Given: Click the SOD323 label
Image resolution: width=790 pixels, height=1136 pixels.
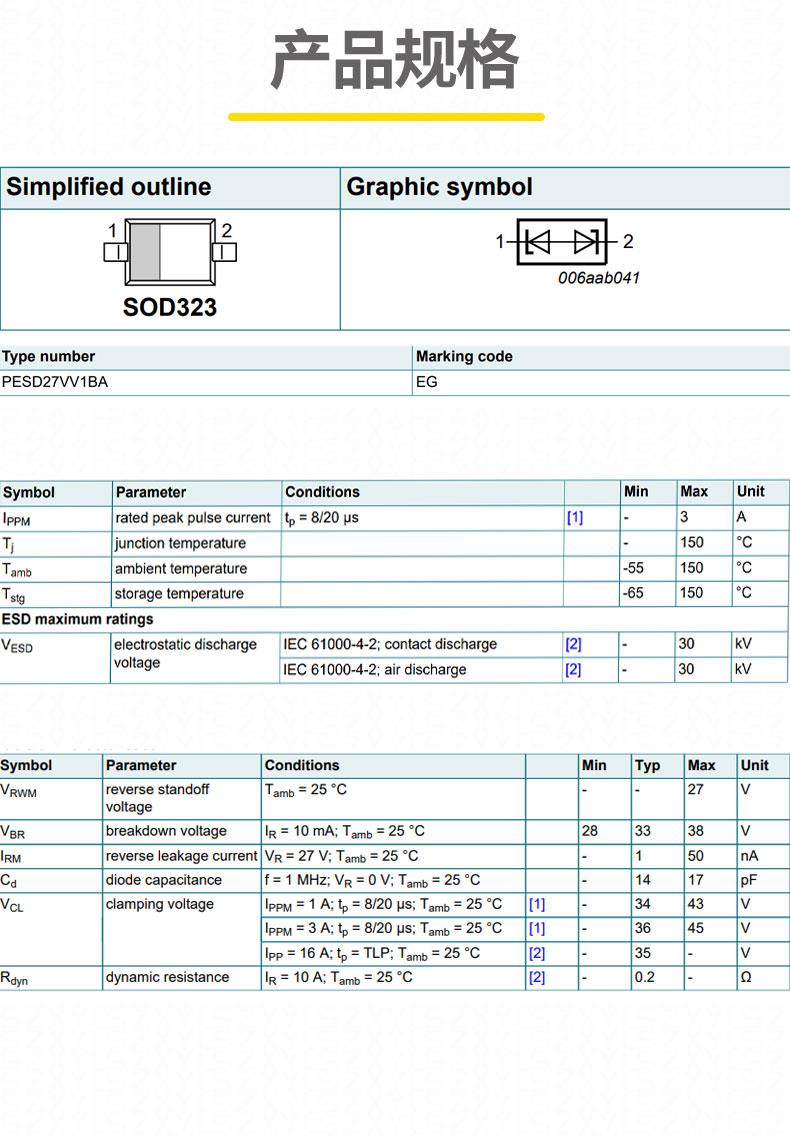Looking at the screenshot, I should point(170,307).
